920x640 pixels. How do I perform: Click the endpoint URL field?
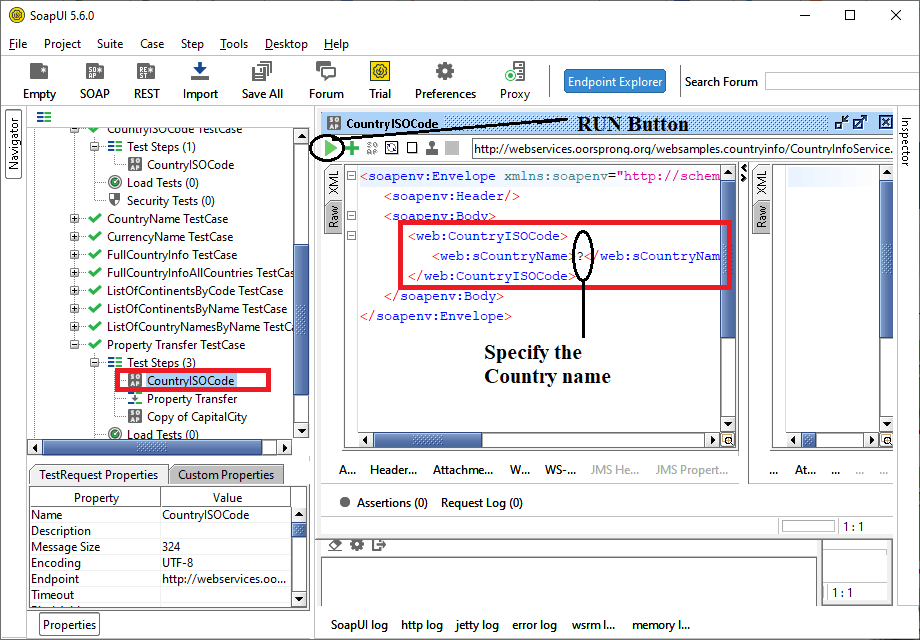(x=683, y=149)
